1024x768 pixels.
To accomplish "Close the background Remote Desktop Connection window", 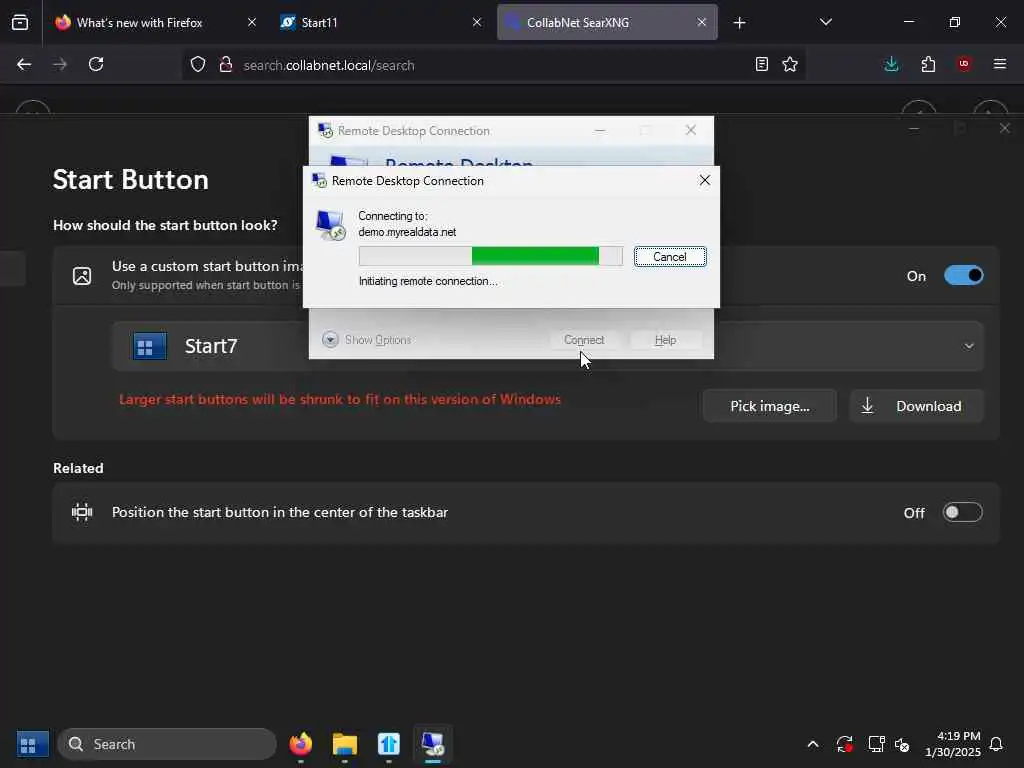I will pos(690,131).
